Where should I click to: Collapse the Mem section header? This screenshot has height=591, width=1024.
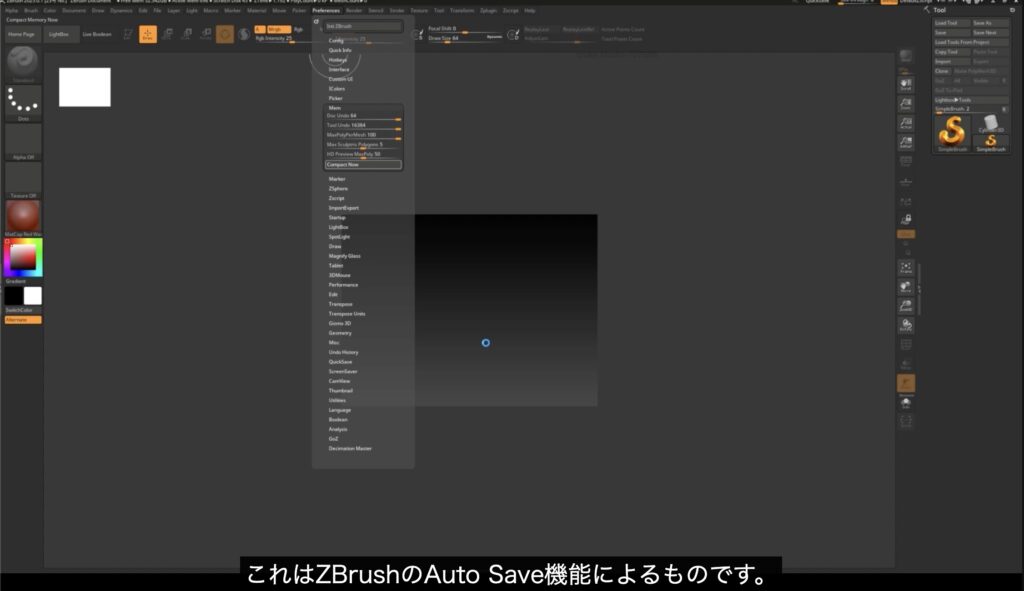pyautogui.click(x=335, y=108)
